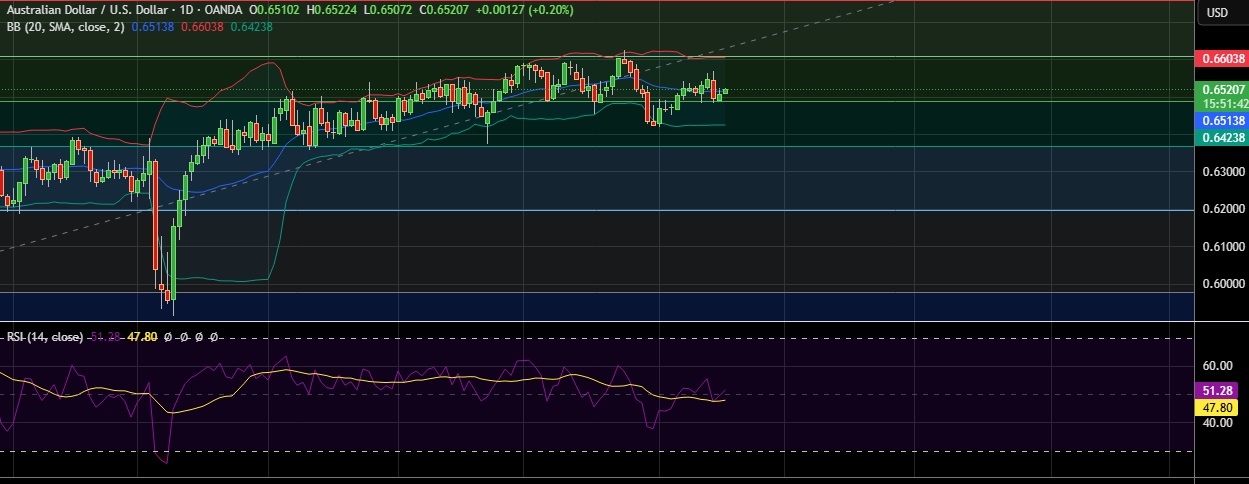The image size is (1249, 484).
Task: Click the 0.62000 price scale tick
Action: tap(1222, 209)
